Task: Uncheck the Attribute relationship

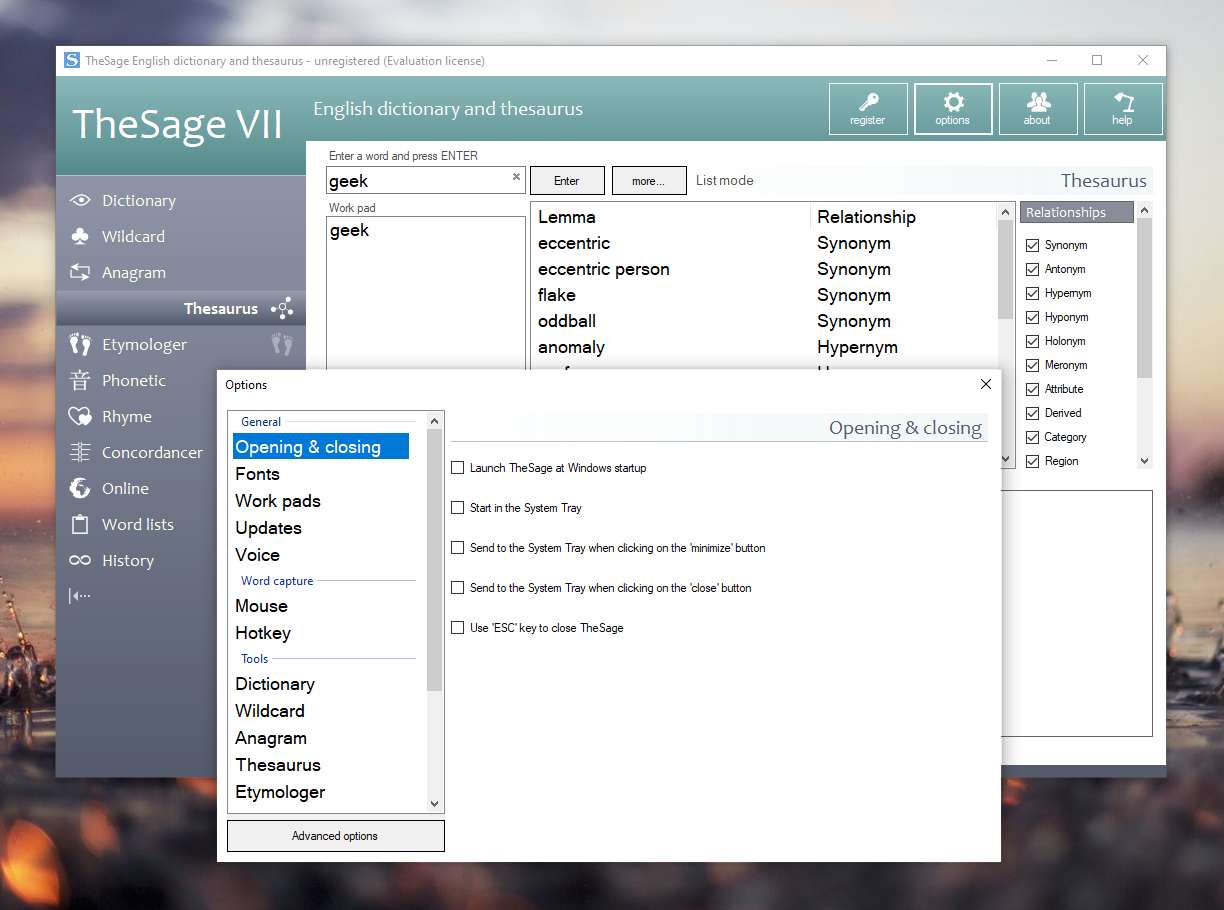Action: pyautogui.click(x=1033, y=389)
